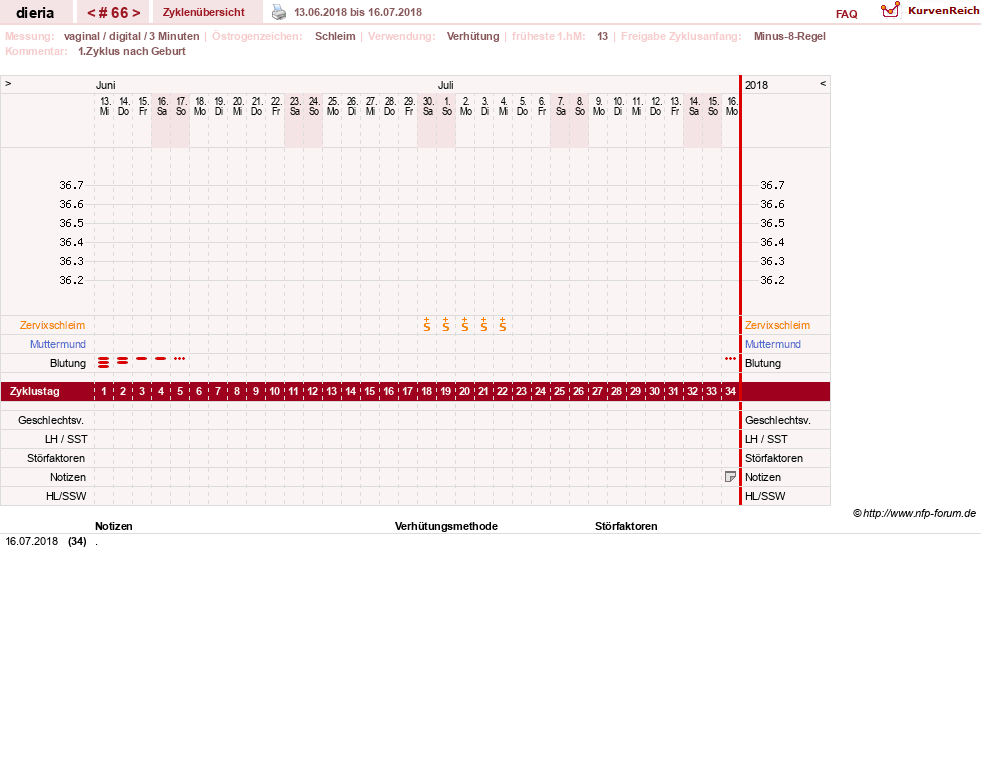Expand chart with the left '>' arrow
981x765 pixels.
coord(8,83)
